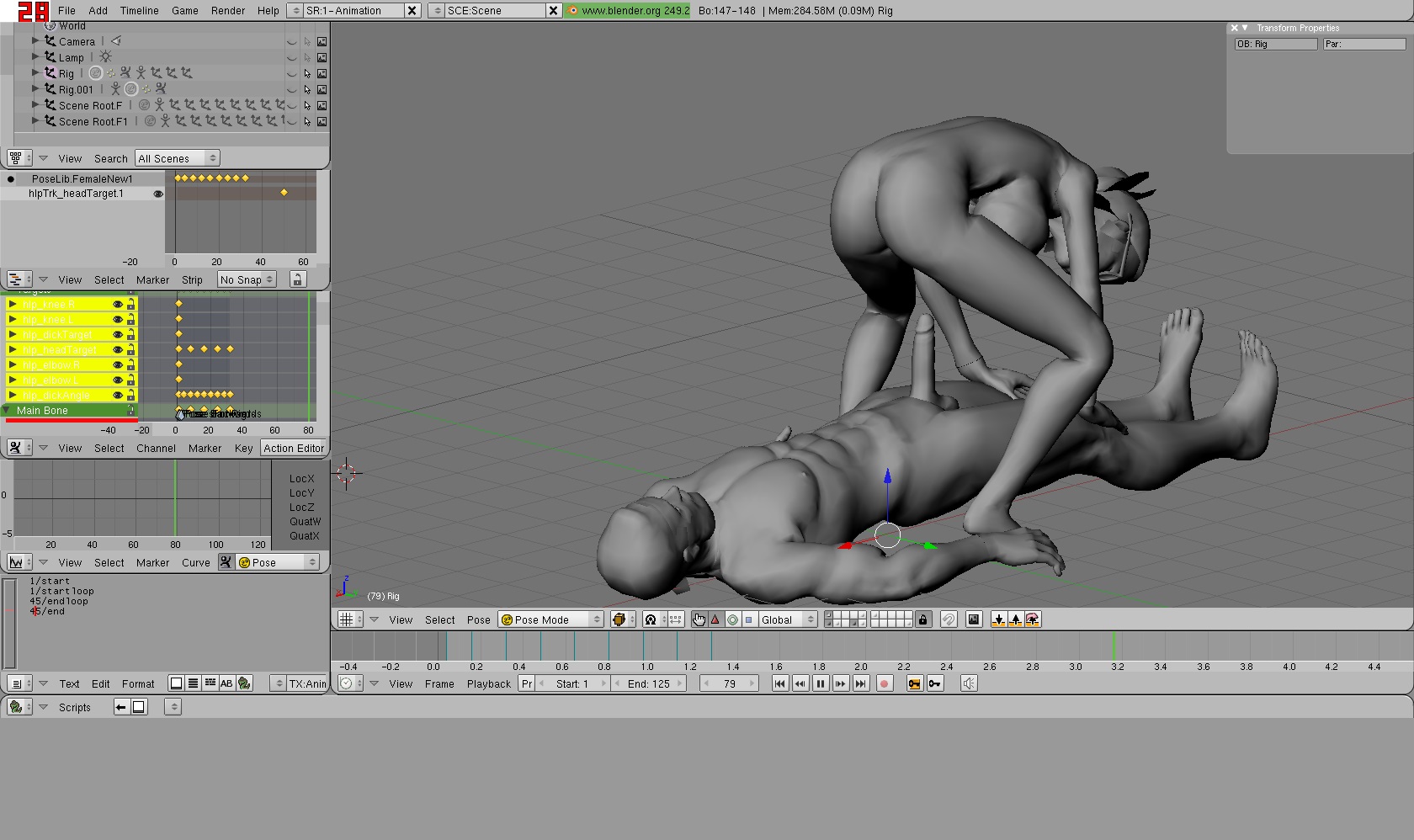Toggle Lamp selectability arrow in outliner

pos(307,57)
